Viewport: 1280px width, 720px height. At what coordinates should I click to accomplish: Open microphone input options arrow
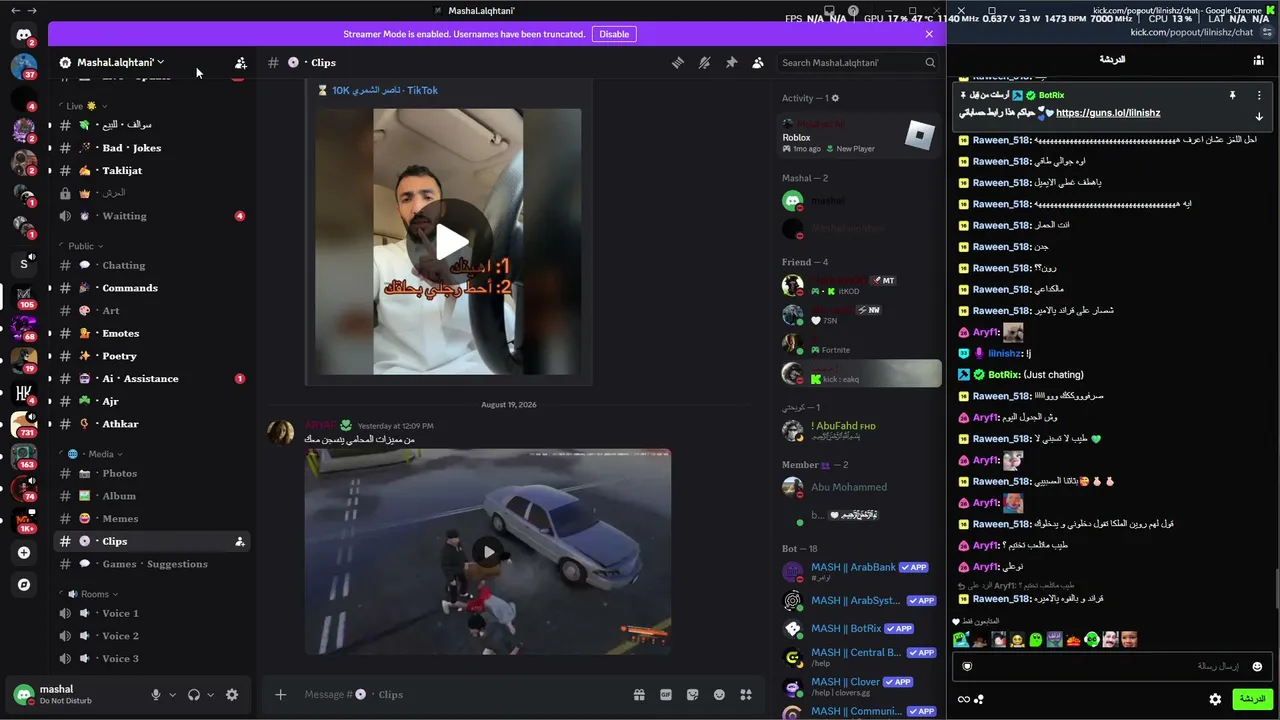[172, 695]
